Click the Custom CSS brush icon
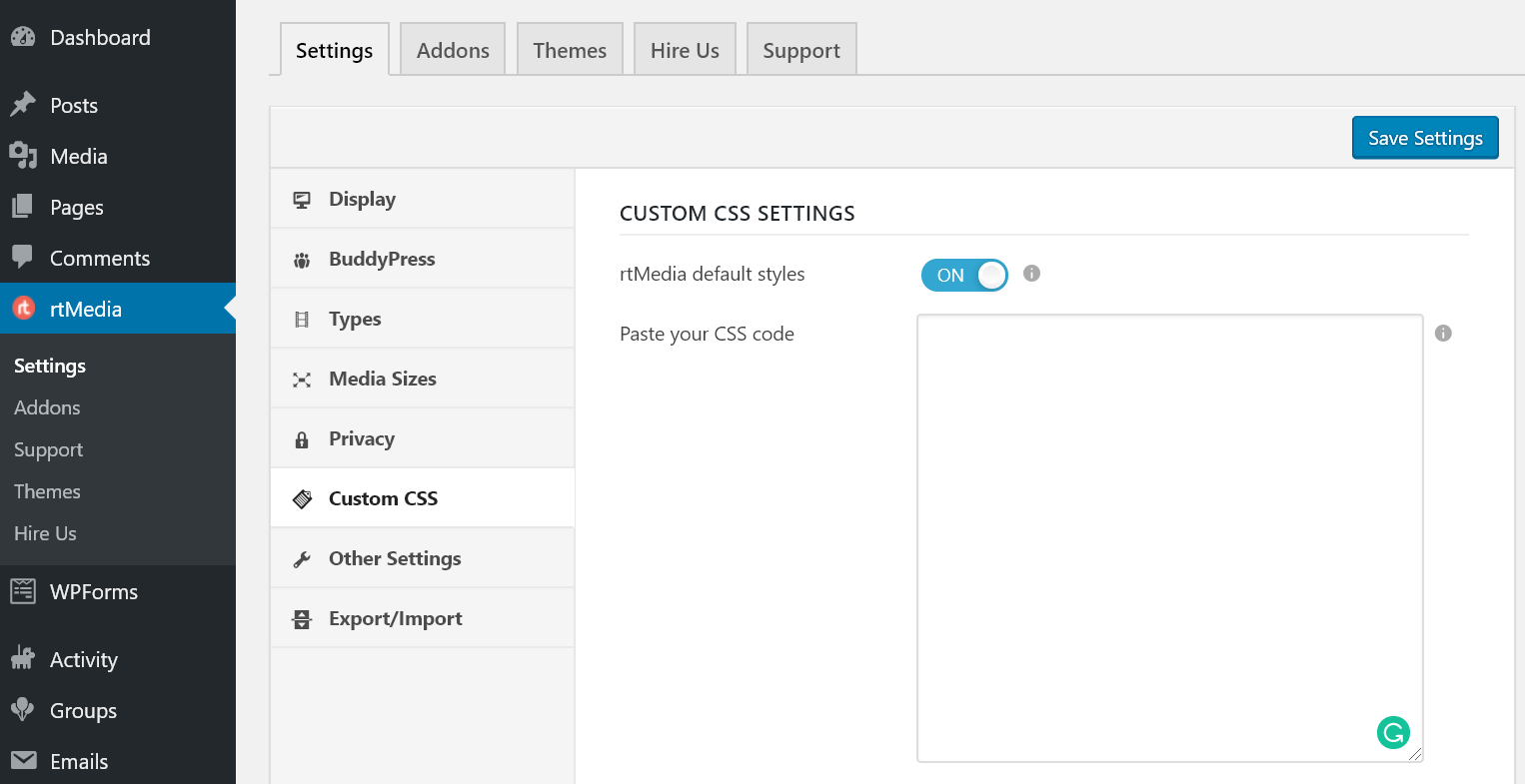The image size is (1525, 784). 301,498
